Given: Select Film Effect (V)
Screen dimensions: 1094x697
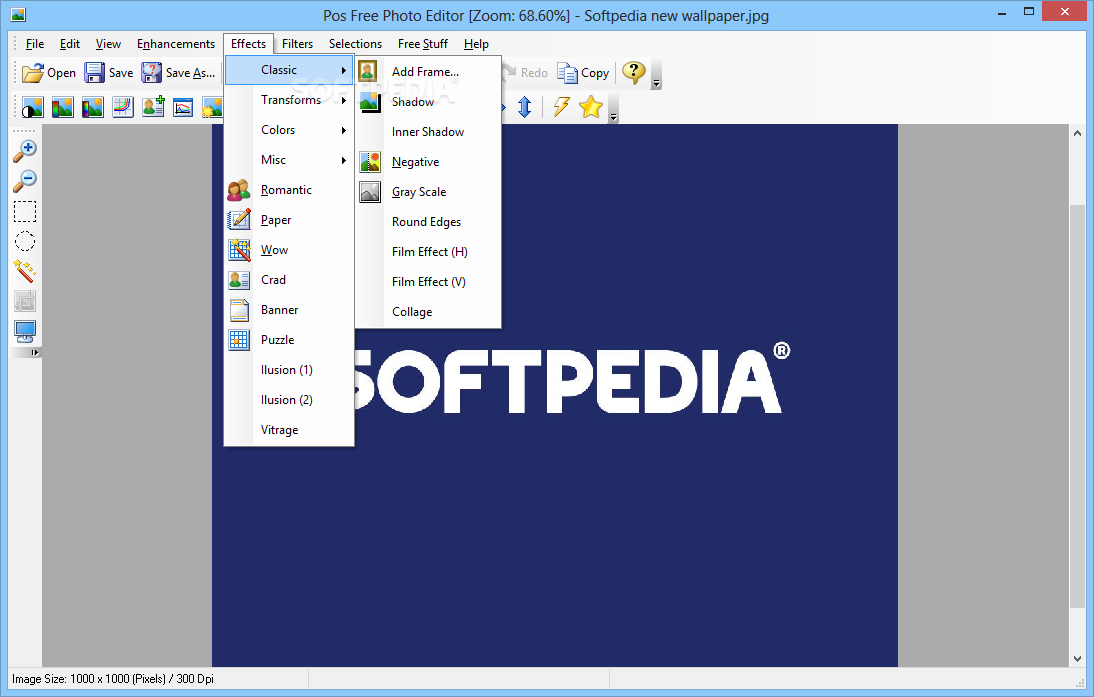Looking at the screenshot, I should (x=428, y=282).
